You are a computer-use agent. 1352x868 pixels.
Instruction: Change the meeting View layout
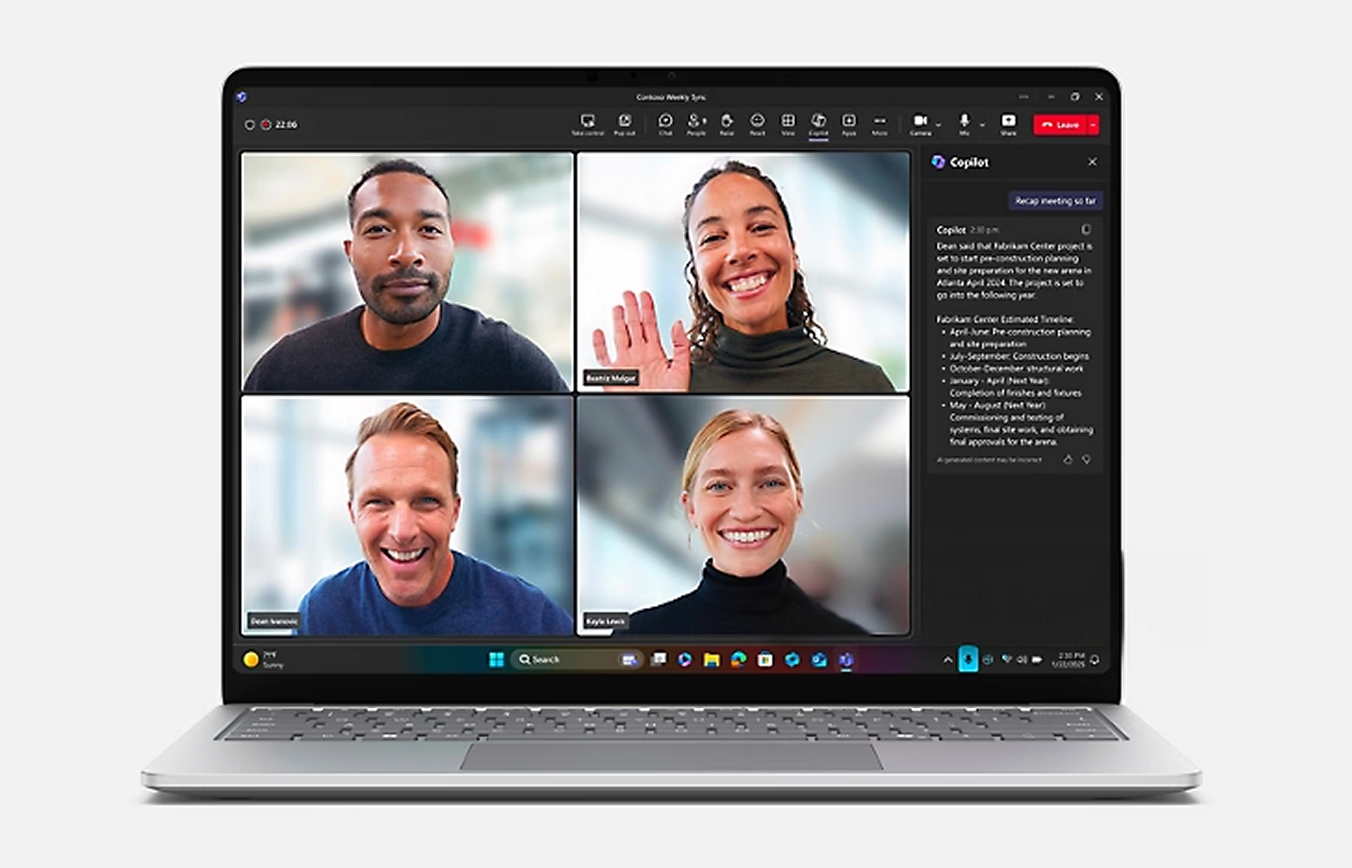(x=788, y=124)
